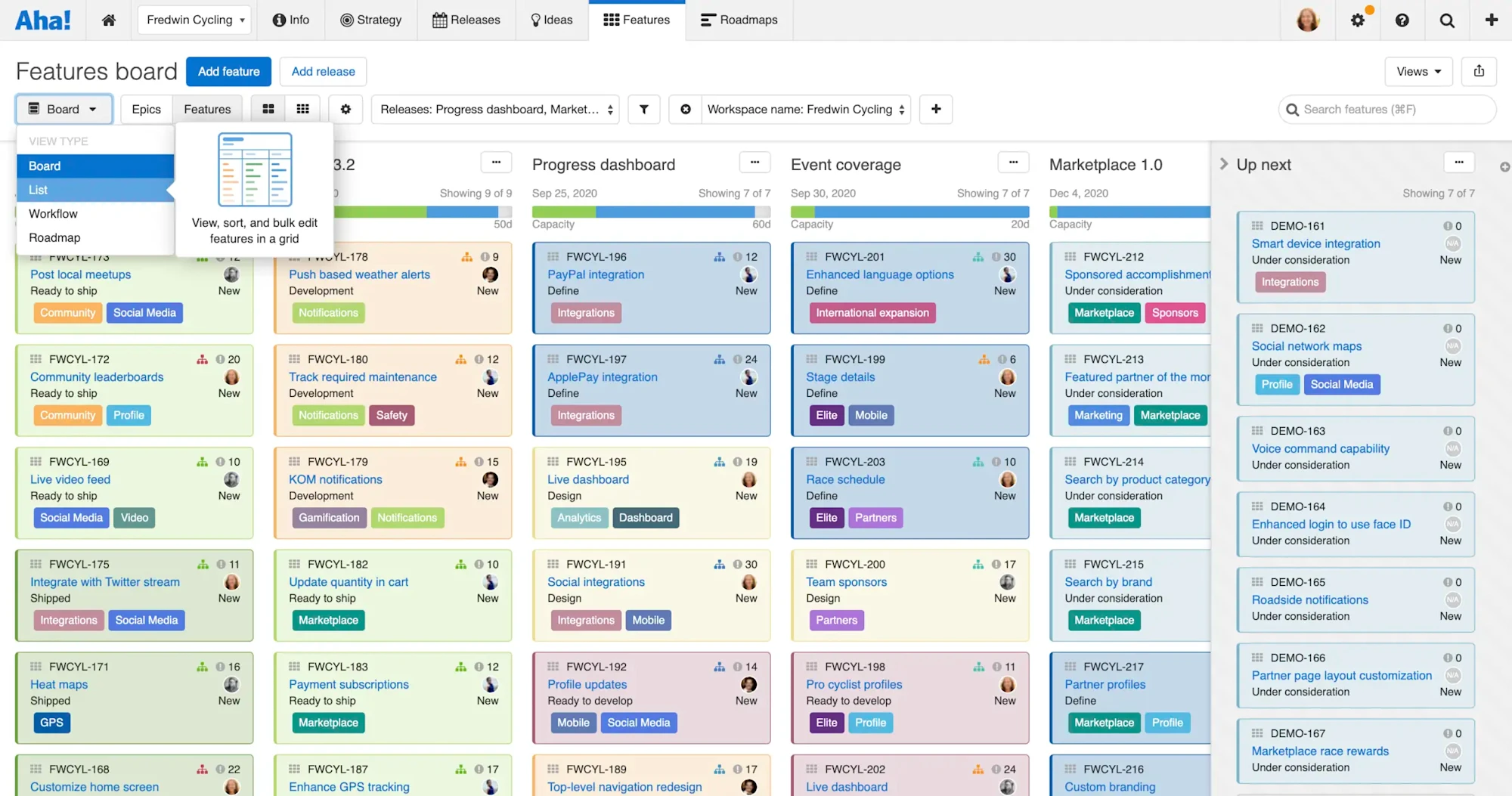
Task: Click the Add release button
Action: click(324, 71)
